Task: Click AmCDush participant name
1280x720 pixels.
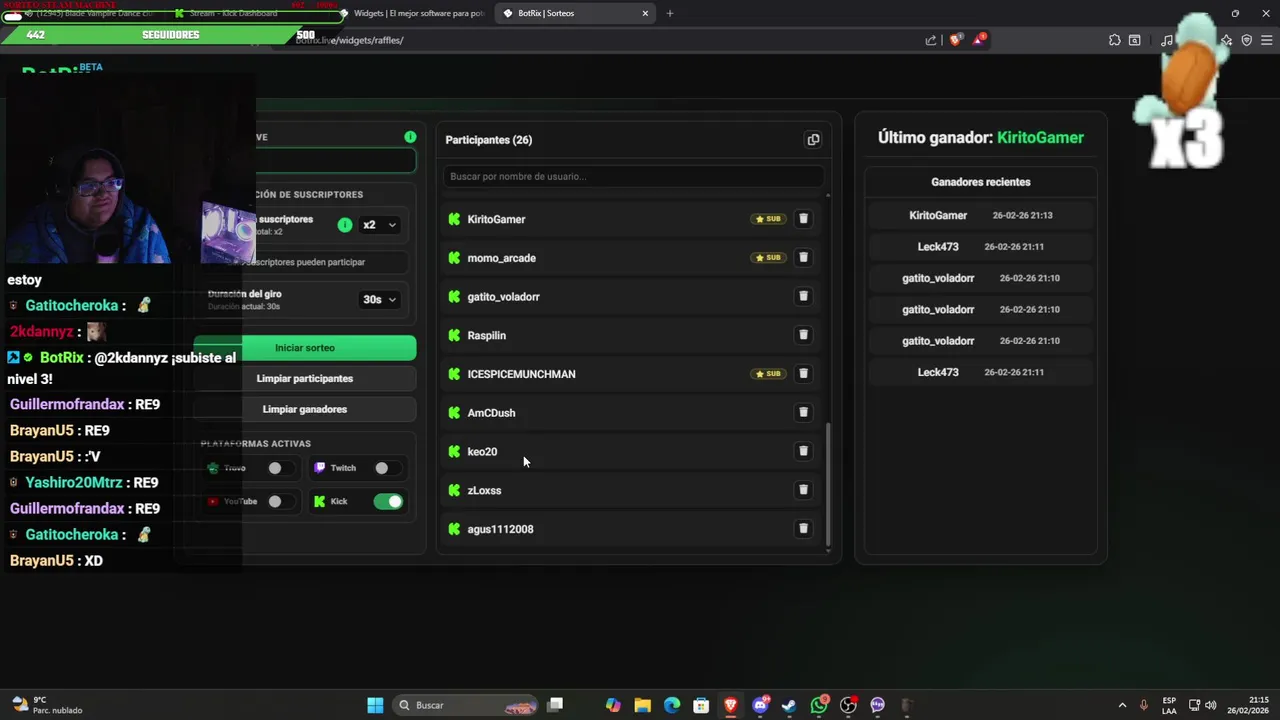Action: pyautogui.click(x=491, y=413)
